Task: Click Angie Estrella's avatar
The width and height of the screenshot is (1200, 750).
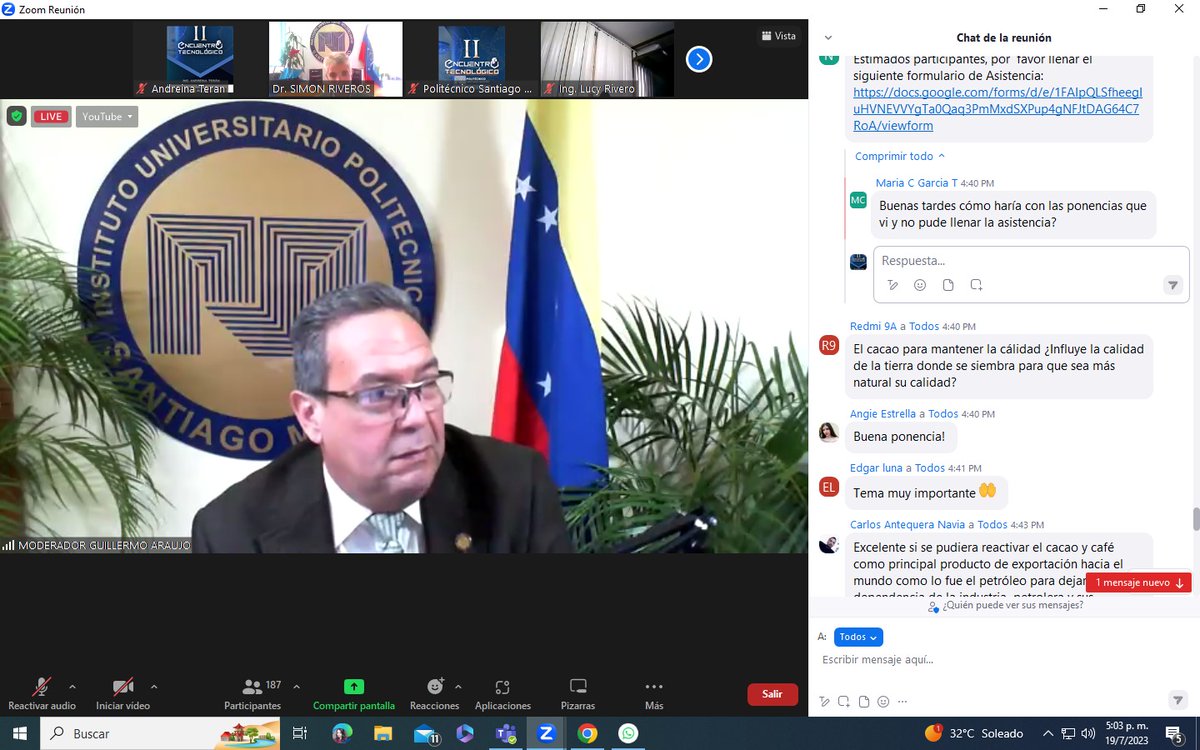Action: [x=828, y=432]
